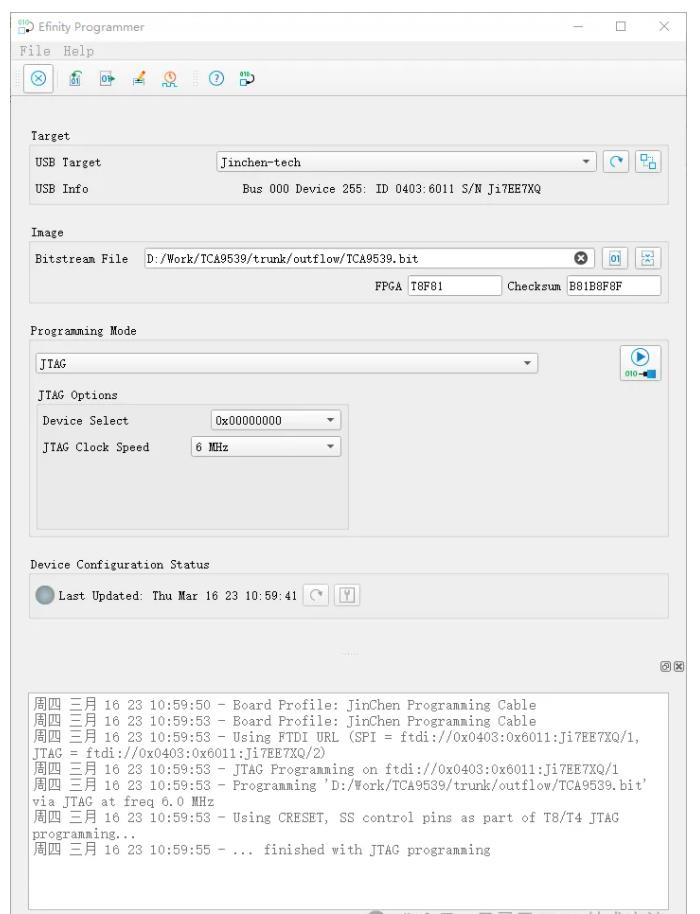The height and width of the screenshot is (914, 700).
Task: Click the gray configuration status indicator
Action: tap(44, 595)
